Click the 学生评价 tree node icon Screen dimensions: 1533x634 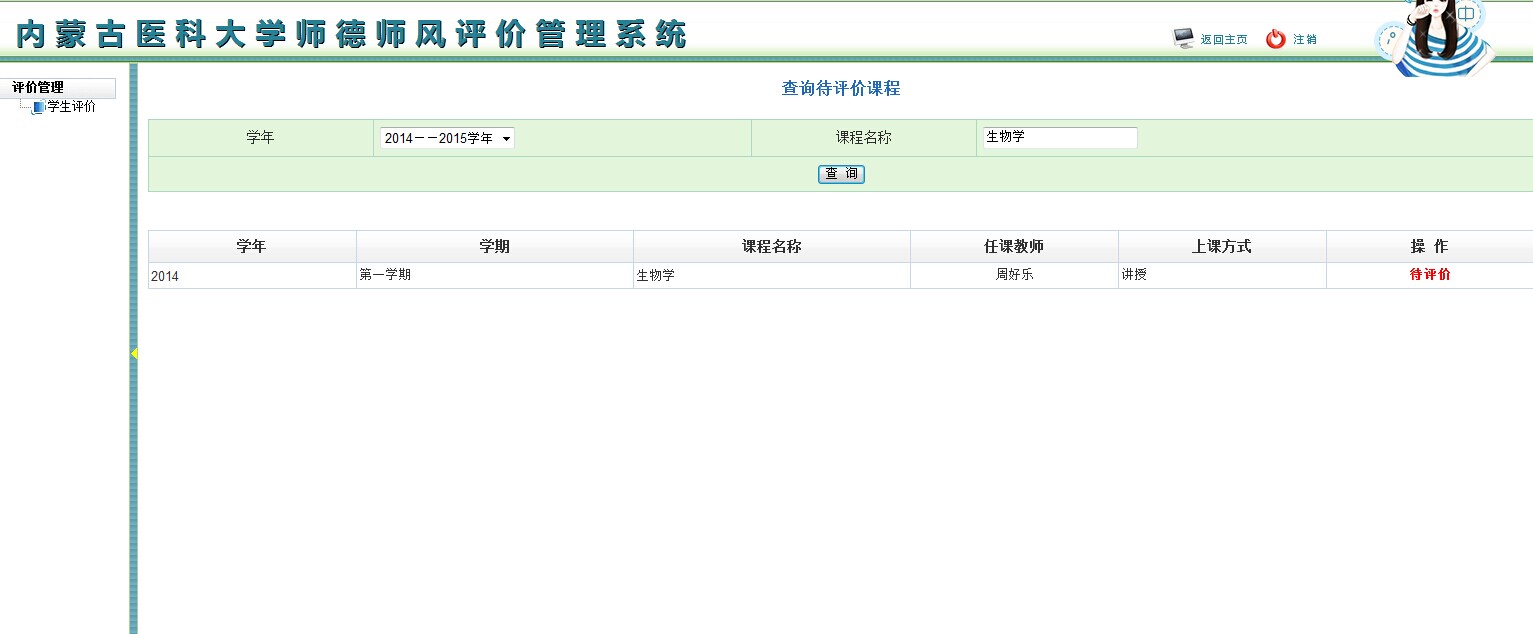tap(38, 107)
